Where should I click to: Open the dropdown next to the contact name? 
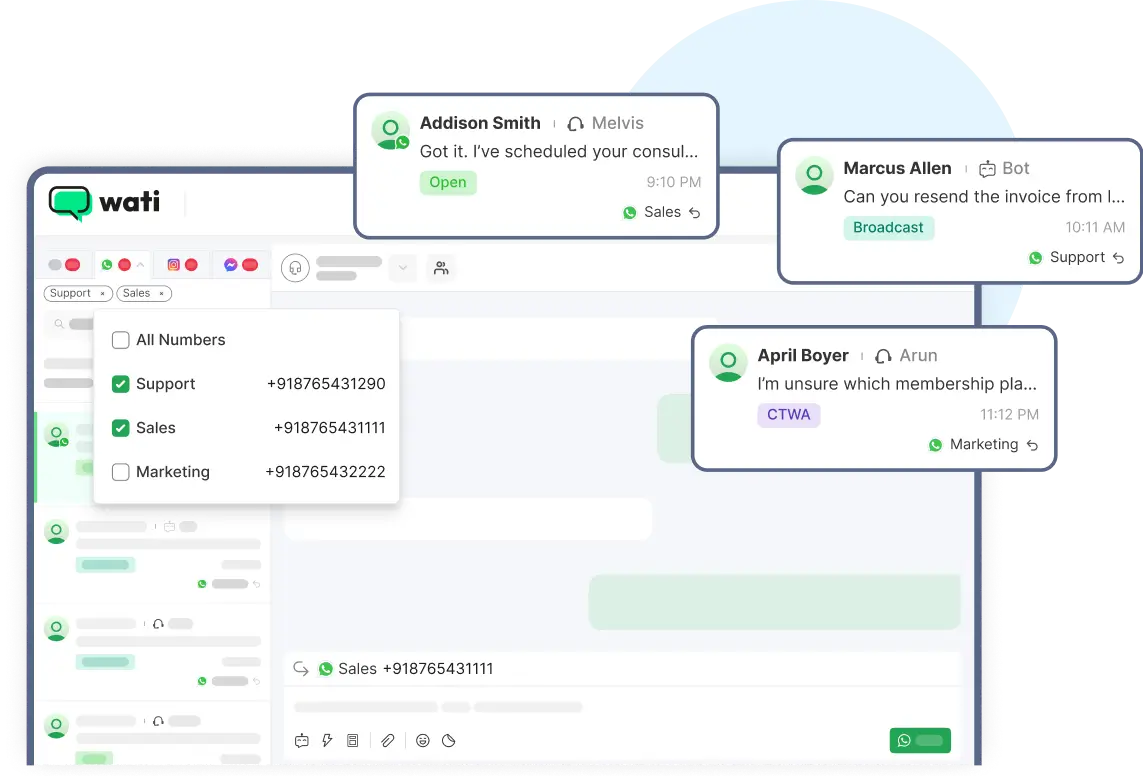(x=402, y=268)
